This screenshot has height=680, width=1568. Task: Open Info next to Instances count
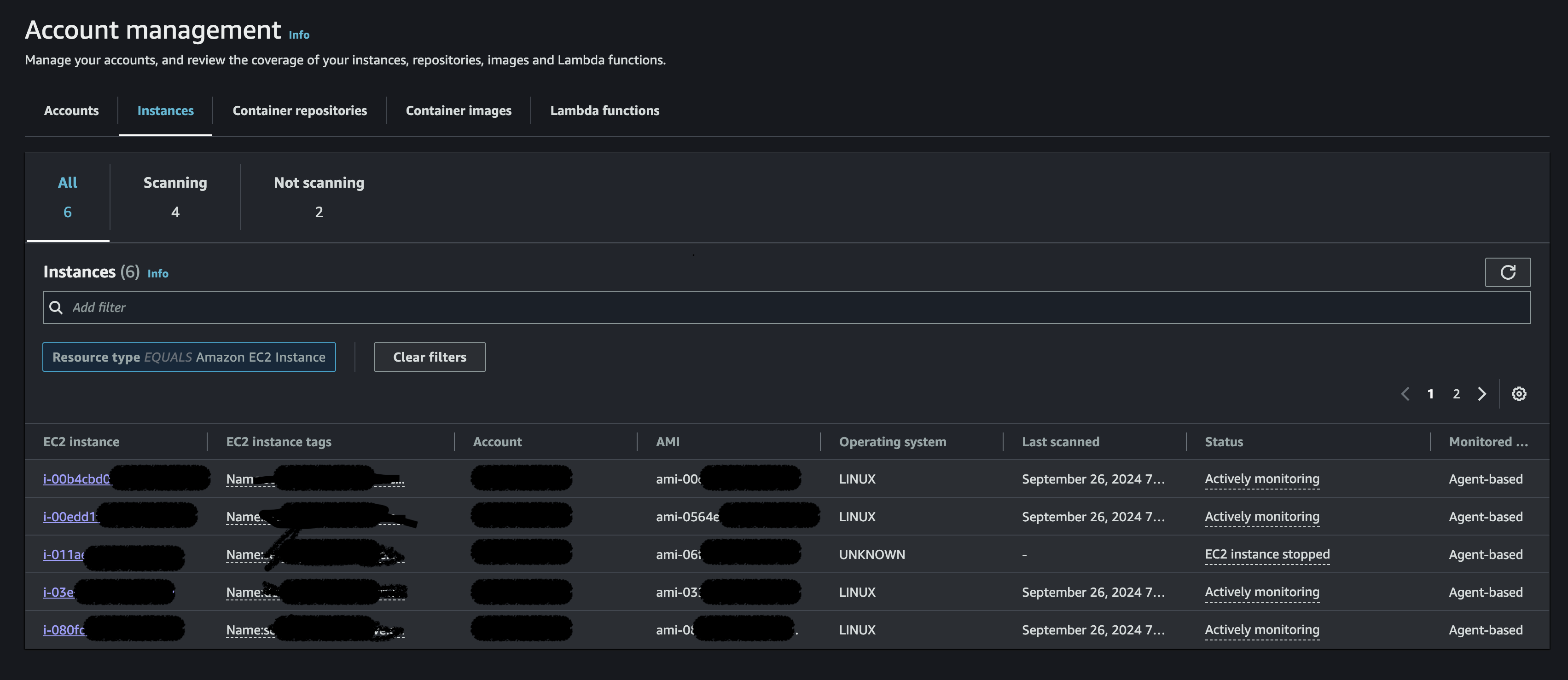(157, 273)
